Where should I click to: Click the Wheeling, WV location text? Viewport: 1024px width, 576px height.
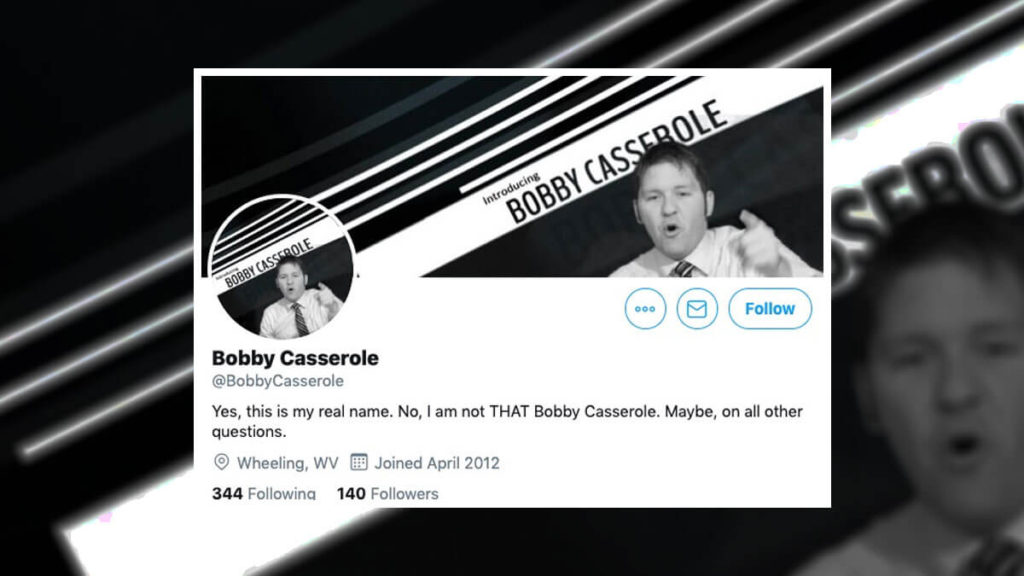tap(287, 463)
